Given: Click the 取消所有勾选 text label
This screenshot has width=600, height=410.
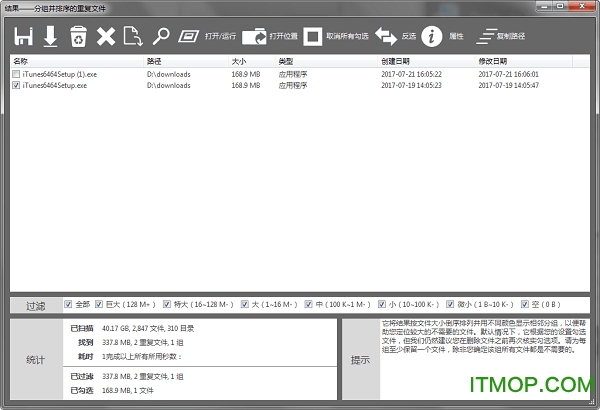Looking at the screenshot, I should coord(347,36).
